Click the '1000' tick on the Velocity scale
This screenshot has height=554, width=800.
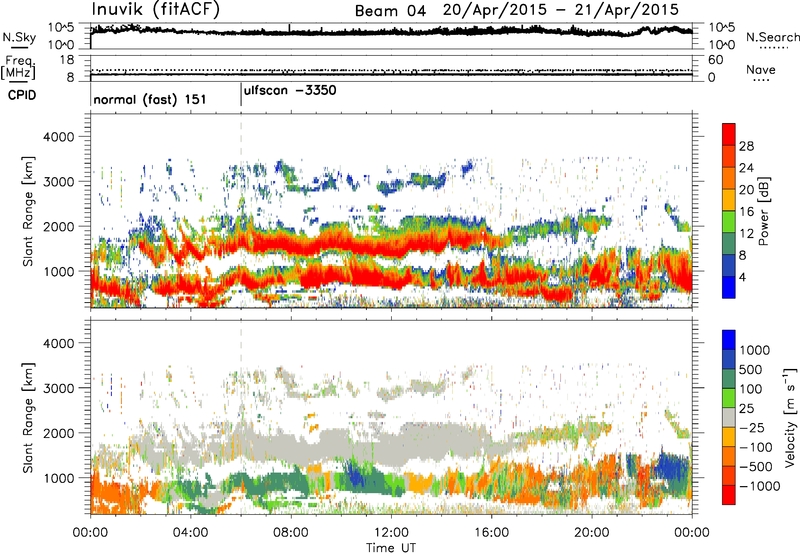(x=755, y=350)
